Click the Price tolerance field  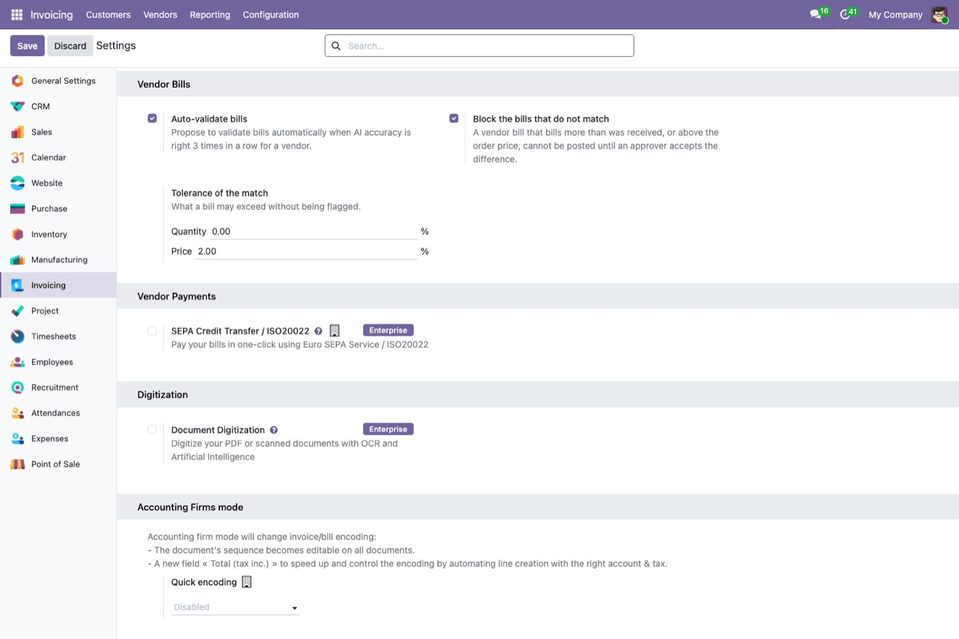point(306,251)
